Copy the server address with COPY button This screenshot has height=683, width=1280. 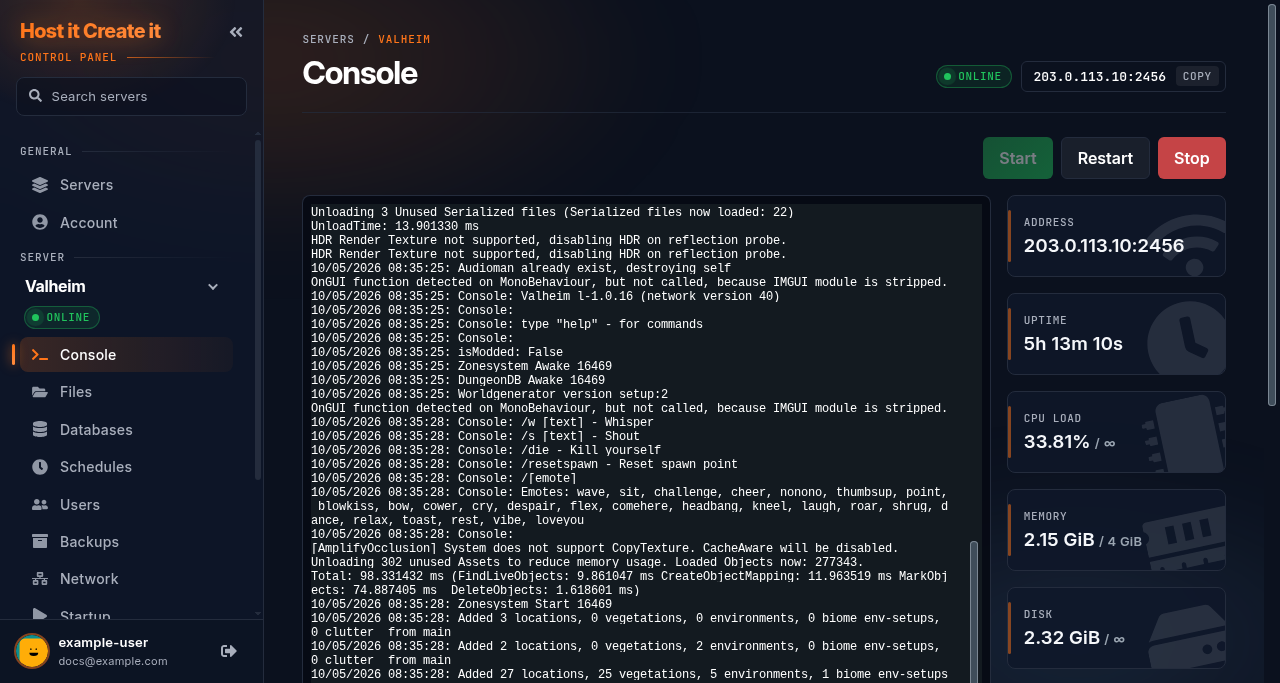coord(1196,77)
